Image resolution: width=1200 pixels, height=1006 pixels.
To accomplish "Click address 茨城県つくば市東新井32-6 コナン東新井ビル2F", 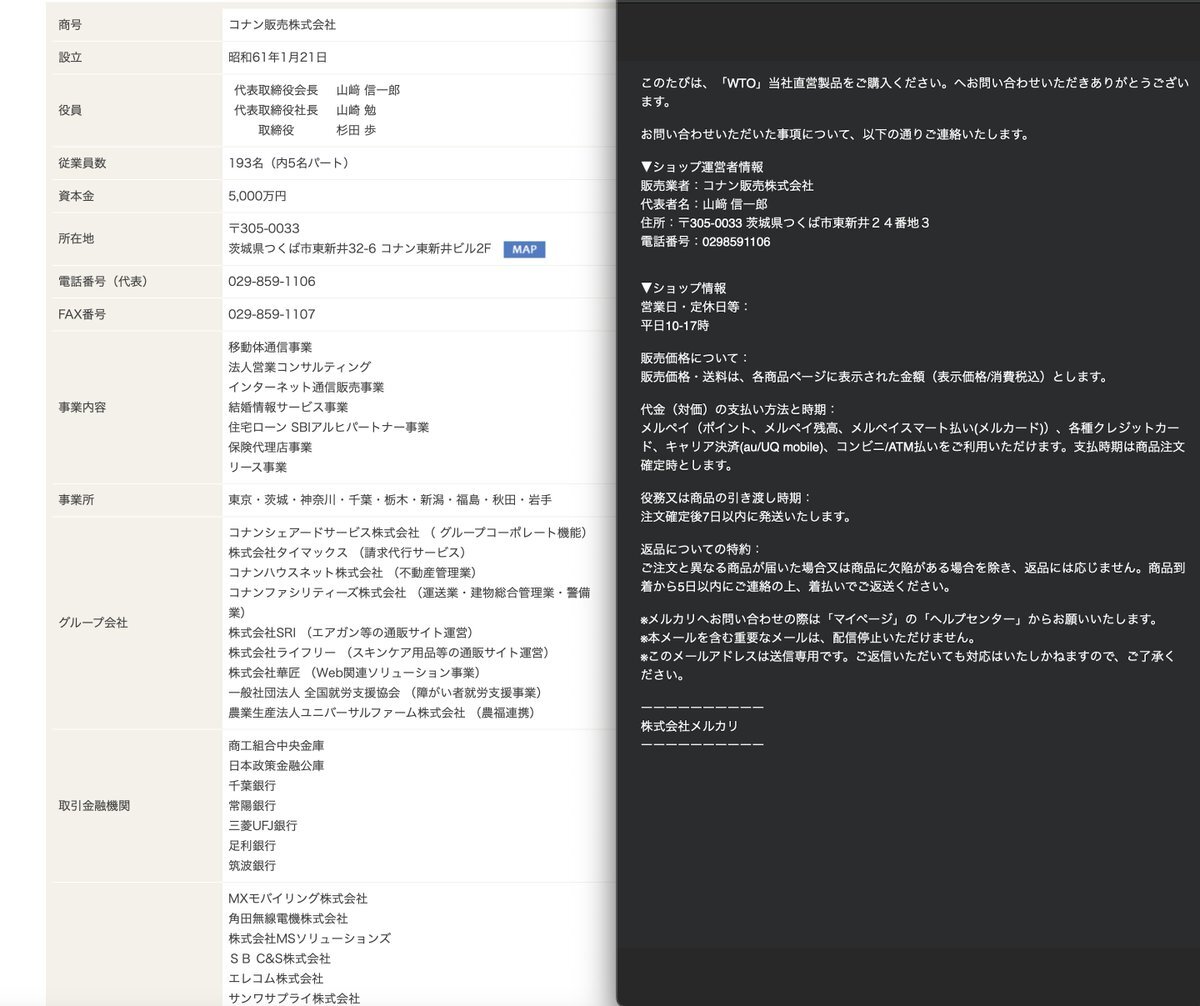I will (359, 249).
